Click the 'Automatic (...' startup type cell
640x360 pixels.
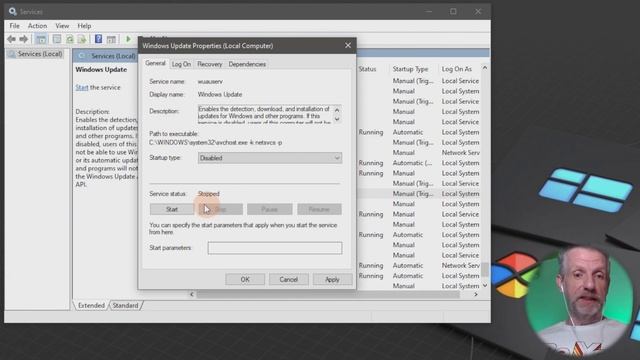pos(412,163)
